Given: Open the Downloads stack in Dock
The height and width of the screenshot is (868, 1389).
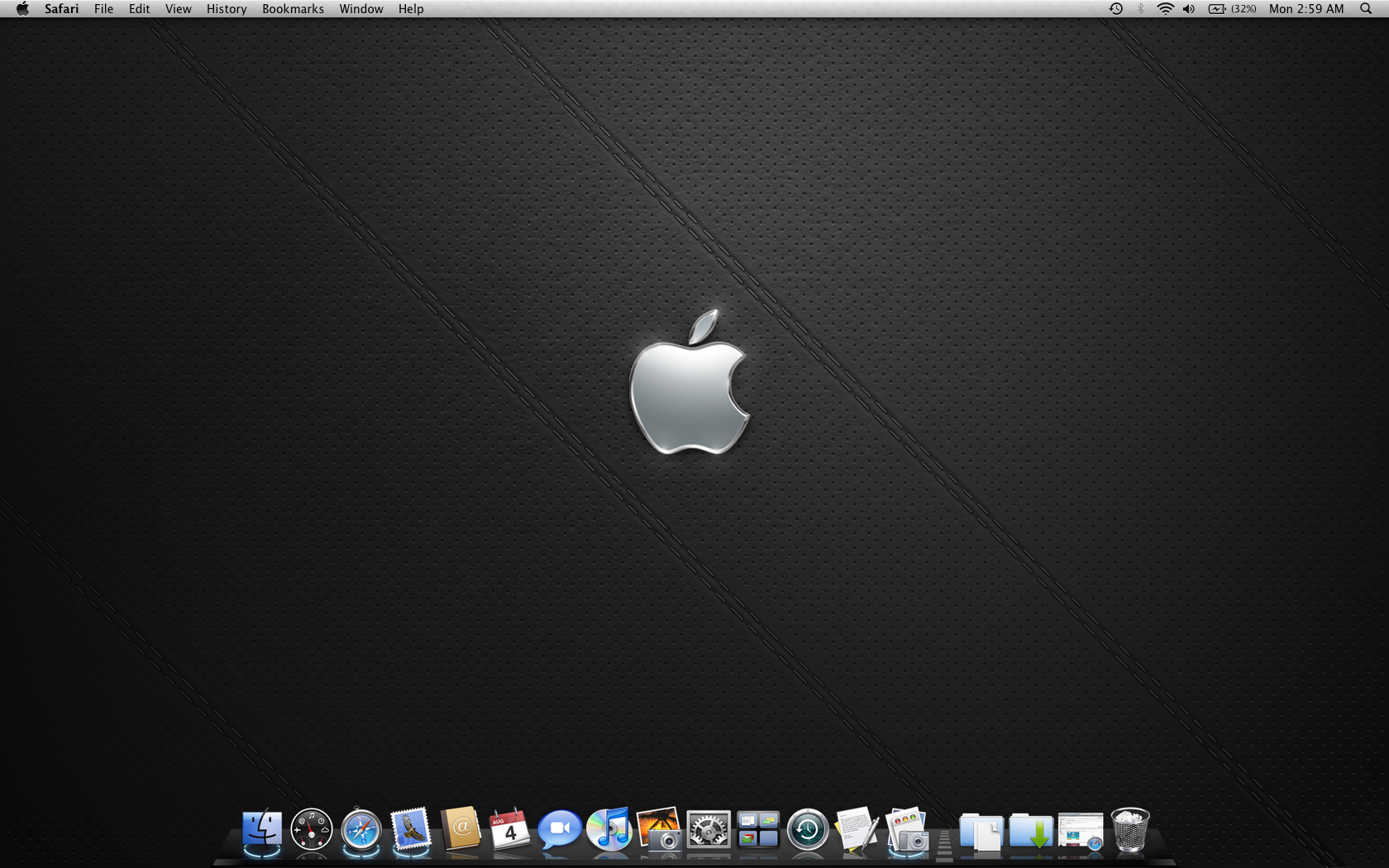Looking at the screenshot, I should (1031, 832).
